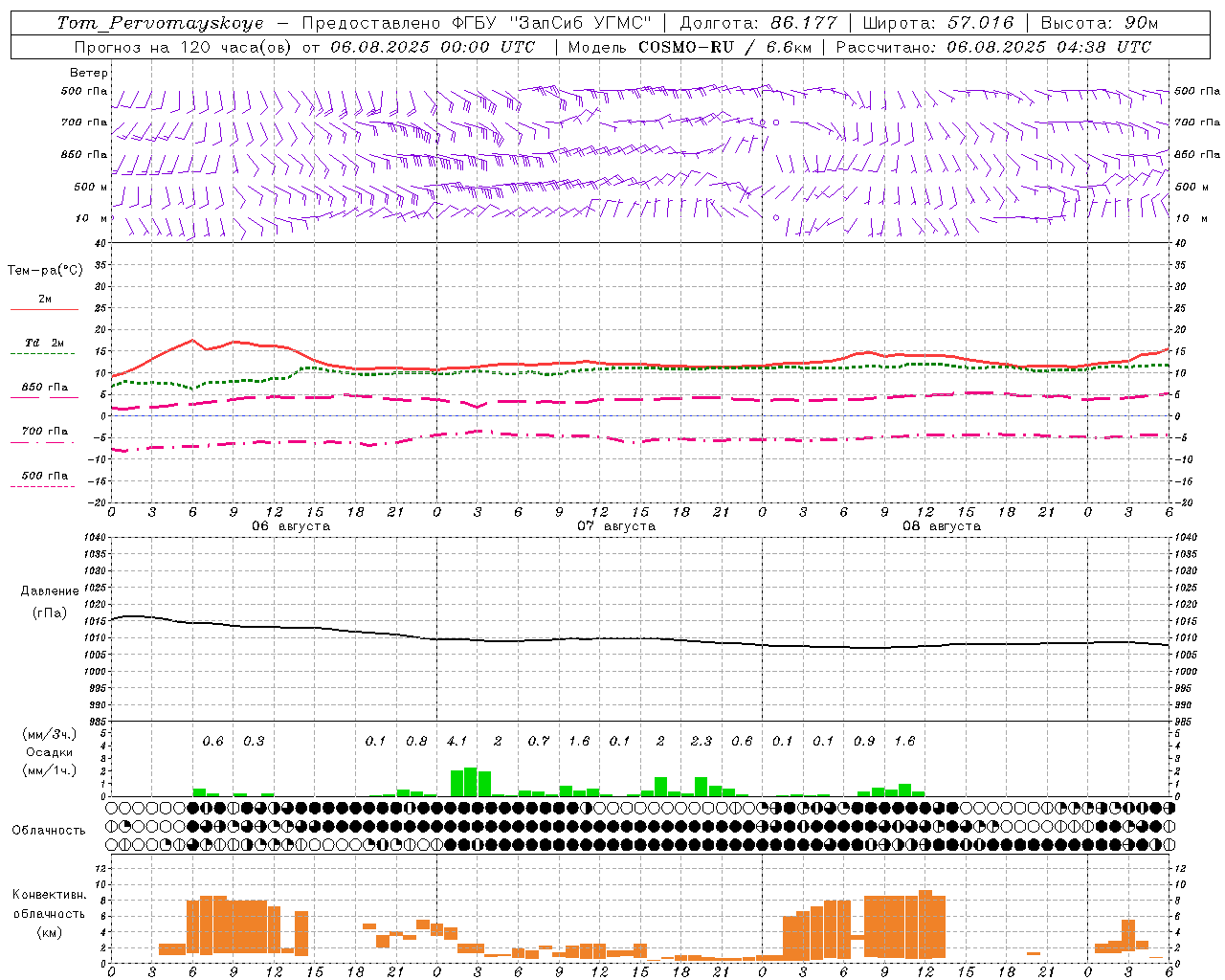Click the Td 2м dew point legend entry
Screen dimensions: 1225x980
[45, 343]
